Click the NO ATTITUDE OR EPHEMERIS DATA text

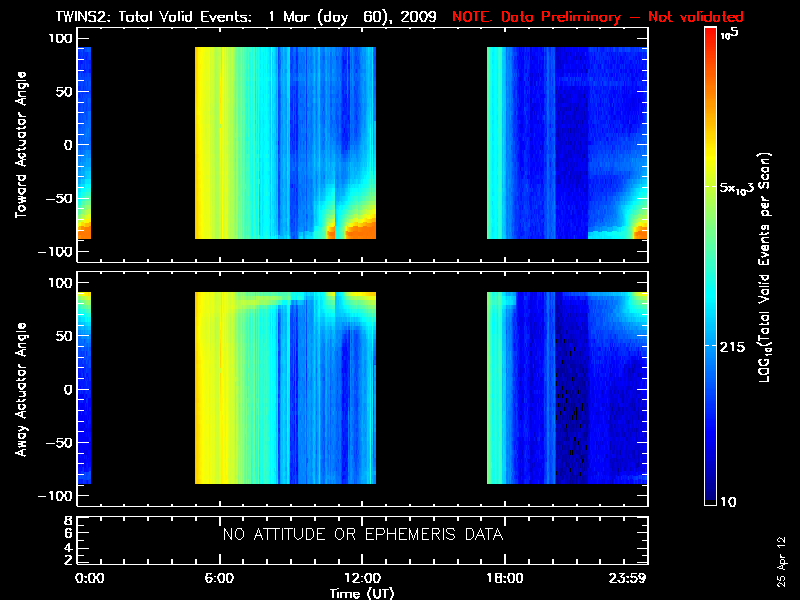(363, 534)
